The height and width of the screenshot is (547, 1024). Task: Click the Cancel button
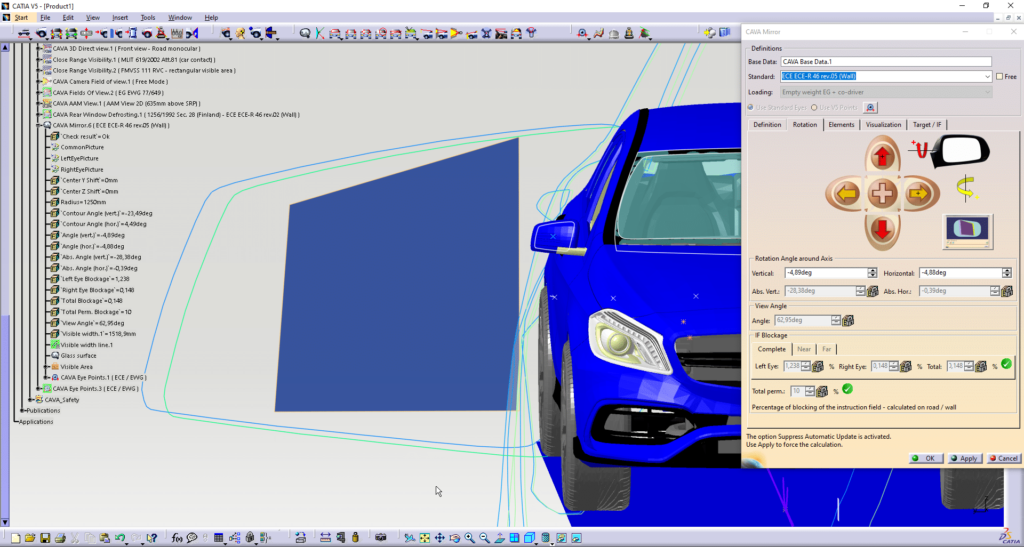click(x=1003, y=458)
